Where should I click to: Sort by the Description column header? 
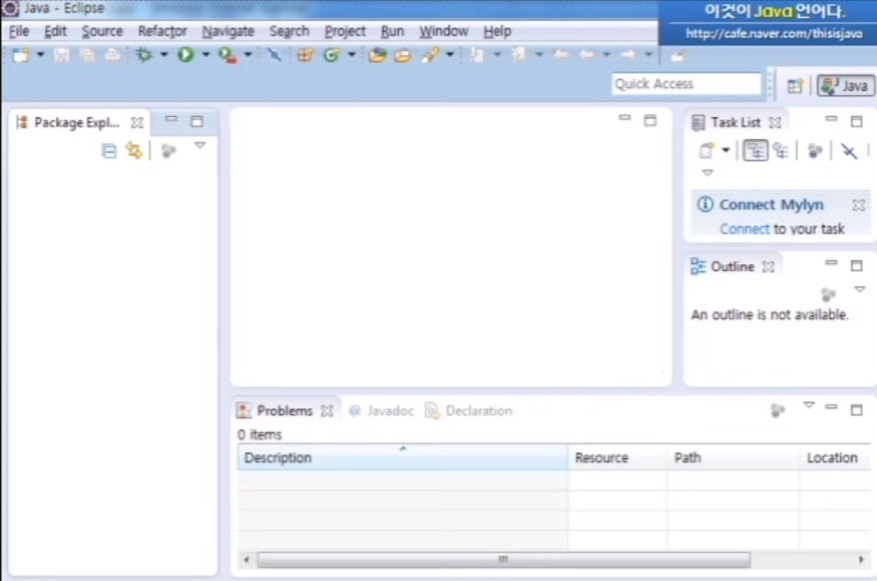pos(403,457)
